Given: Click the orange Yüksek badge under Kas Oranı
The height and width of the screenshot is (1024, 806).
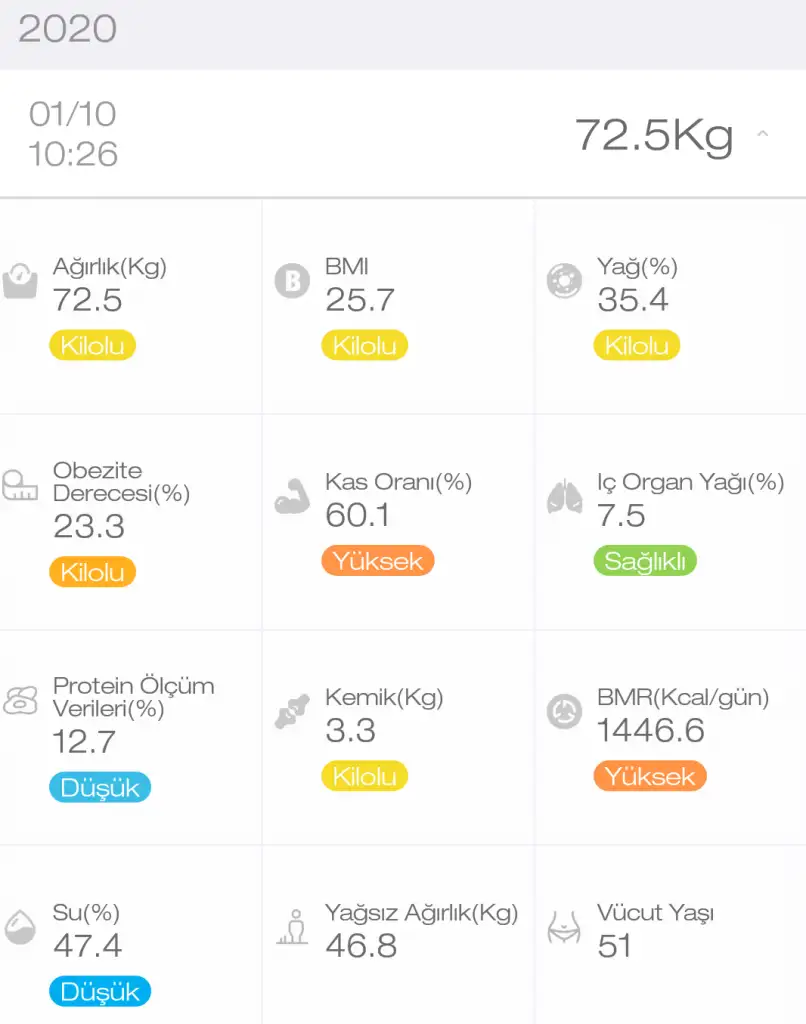Looking at the screenshot, I should point(378,561).
